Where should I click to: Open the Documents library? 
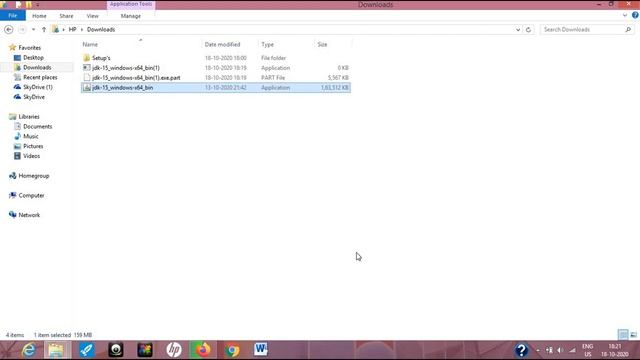pos(37,127)
